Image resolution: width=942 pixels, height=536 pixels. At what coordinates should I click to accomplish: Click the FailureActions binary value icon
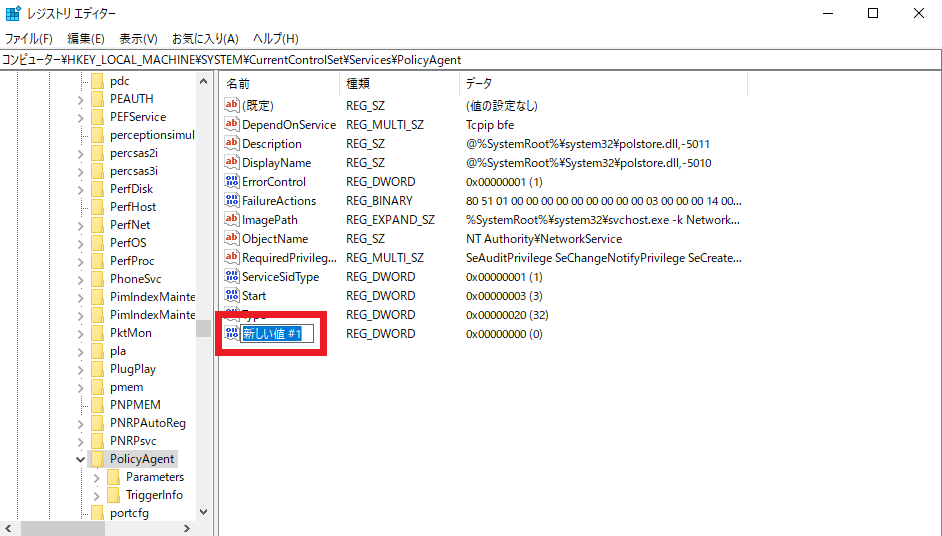click(232, 200)
